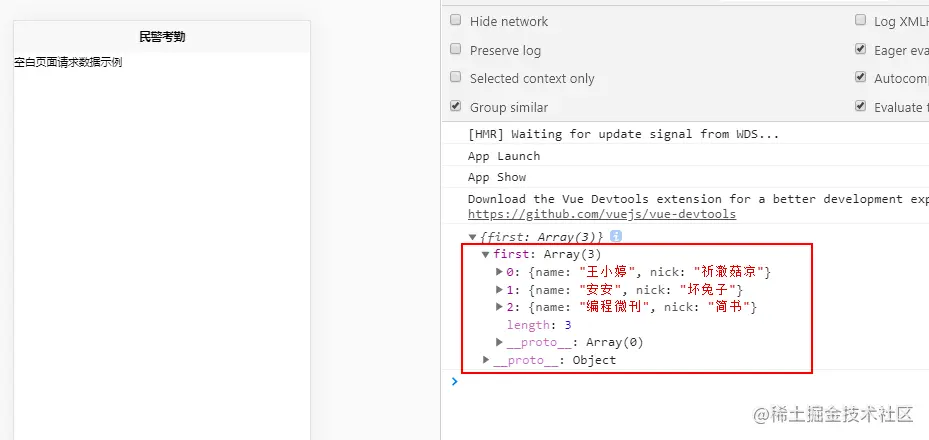Uncheck the Evaluate checkbox
Screen dimensions: 929x440
[860, 106]
